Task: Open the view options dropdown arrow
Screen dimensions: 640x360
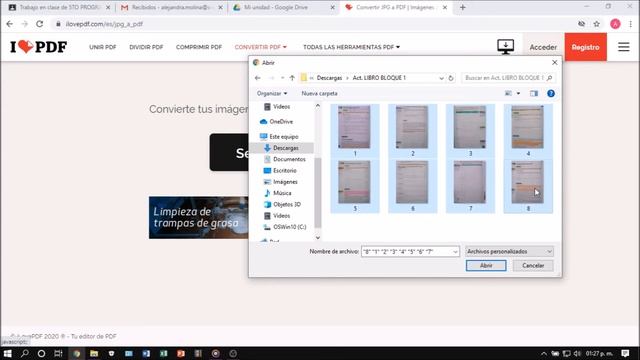Action: [518, 93]
